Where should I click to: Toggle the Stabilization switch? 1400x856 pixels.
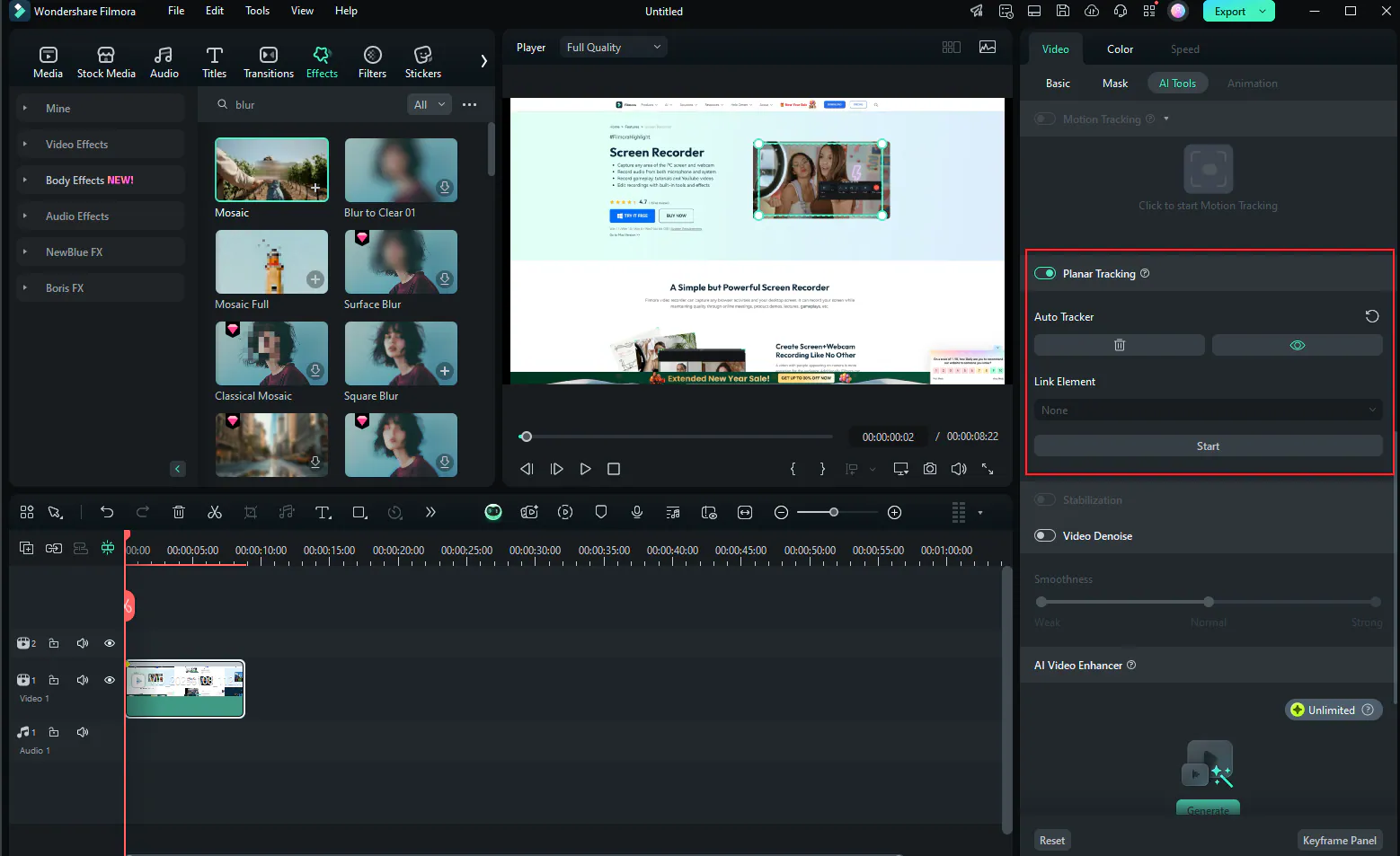[1045, 499]
